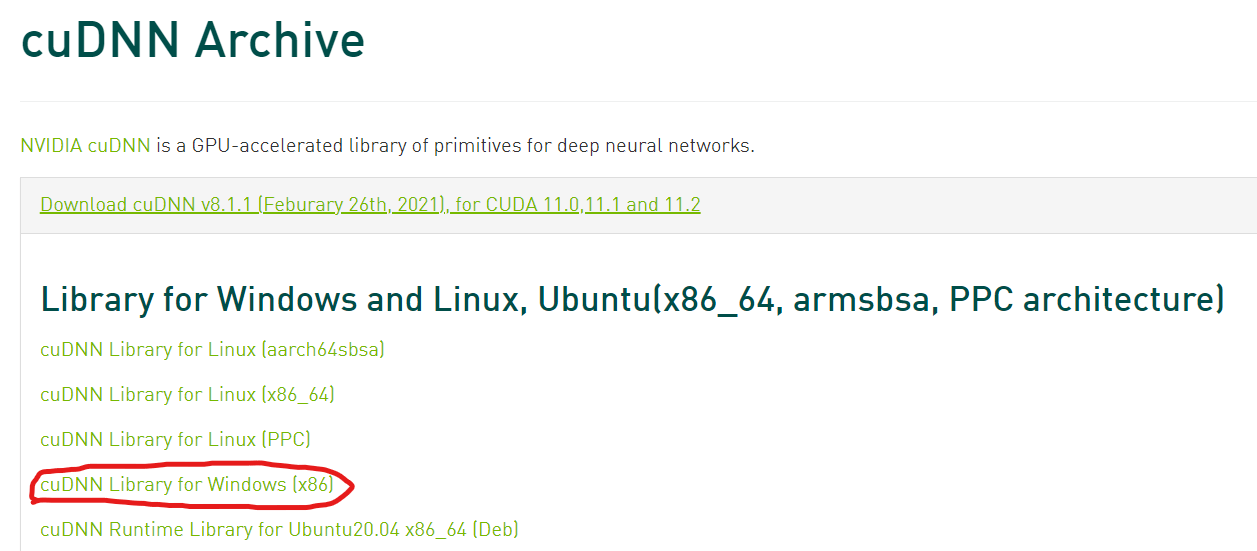
Task: Open cuDNN Library for Linux (aarch64sbsa)
Action: coord(212,349)
